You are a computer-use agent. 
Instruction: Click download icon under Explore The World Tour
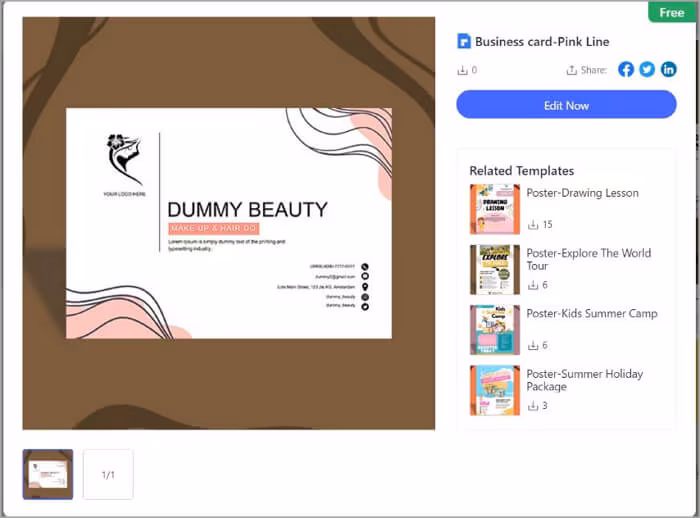533,285
